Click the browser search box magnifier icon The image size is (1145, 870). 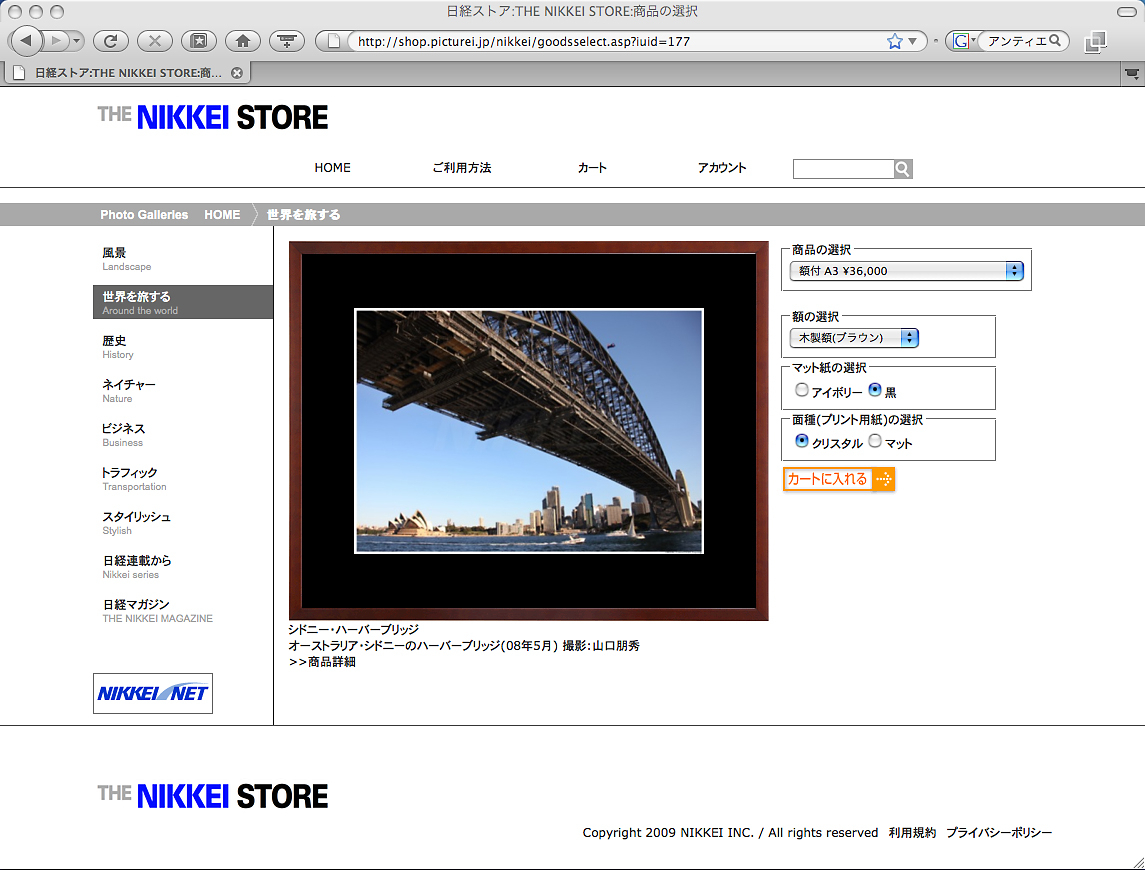(1054, 41)
